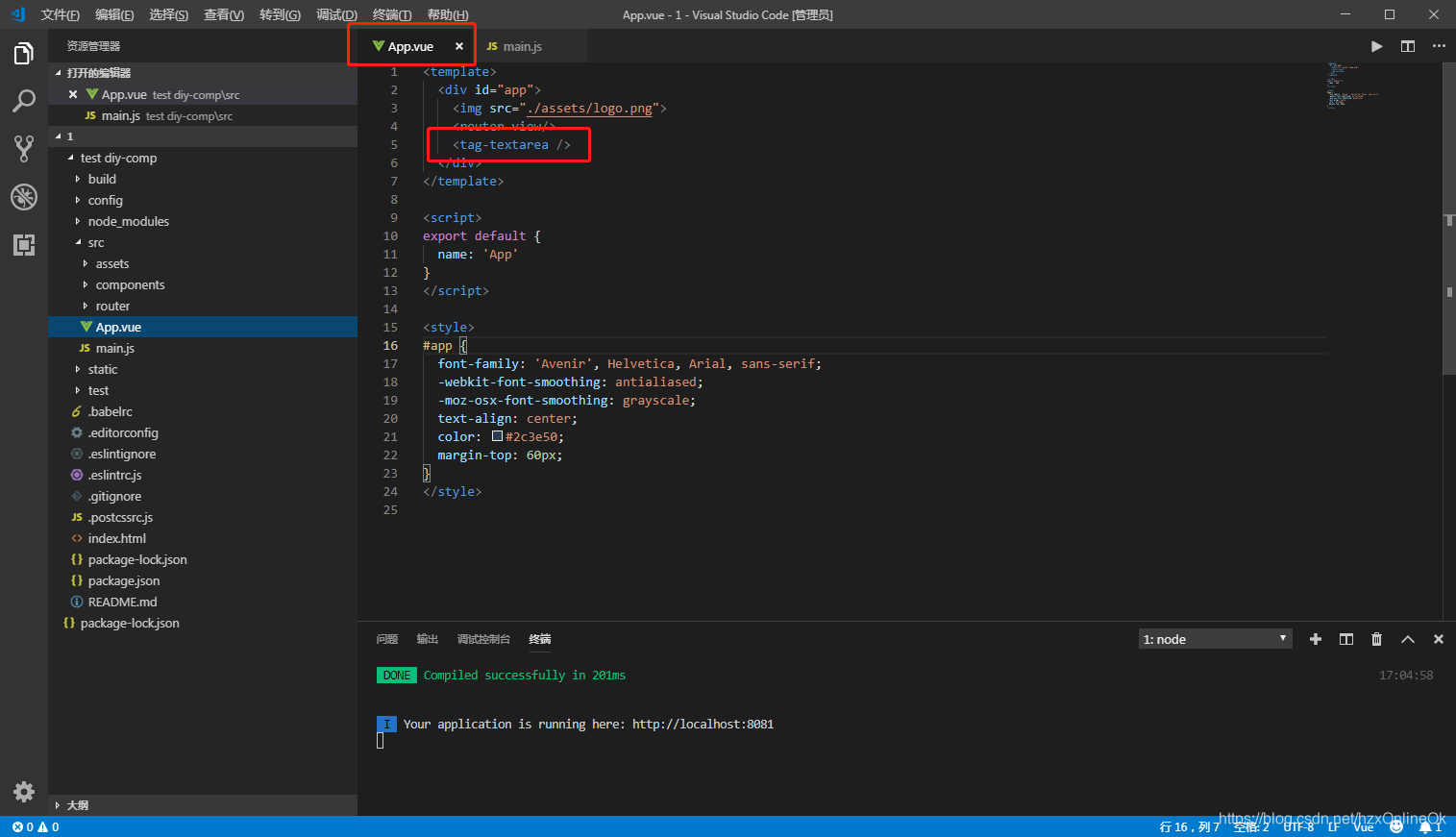Open the Search view in activity bar
This screenshot has width=1456, height=837.
[x=24, y=100]
